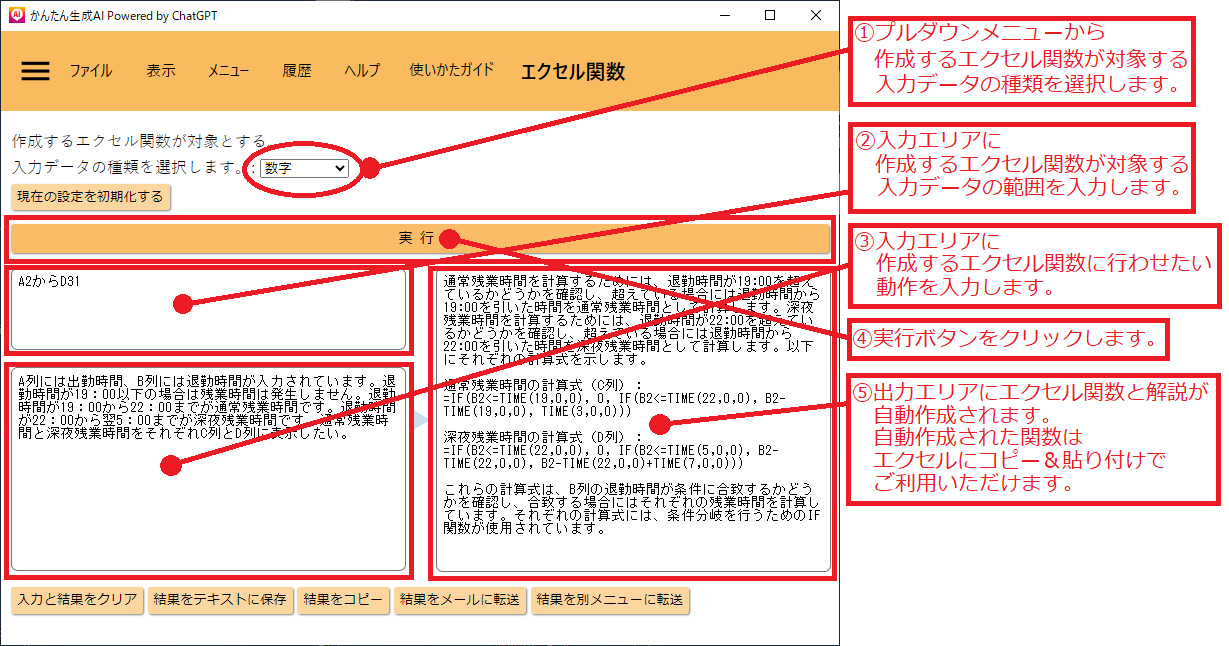Click 結果をコピー button
This screenshot has height=646, width=1229.
[343, 601]
